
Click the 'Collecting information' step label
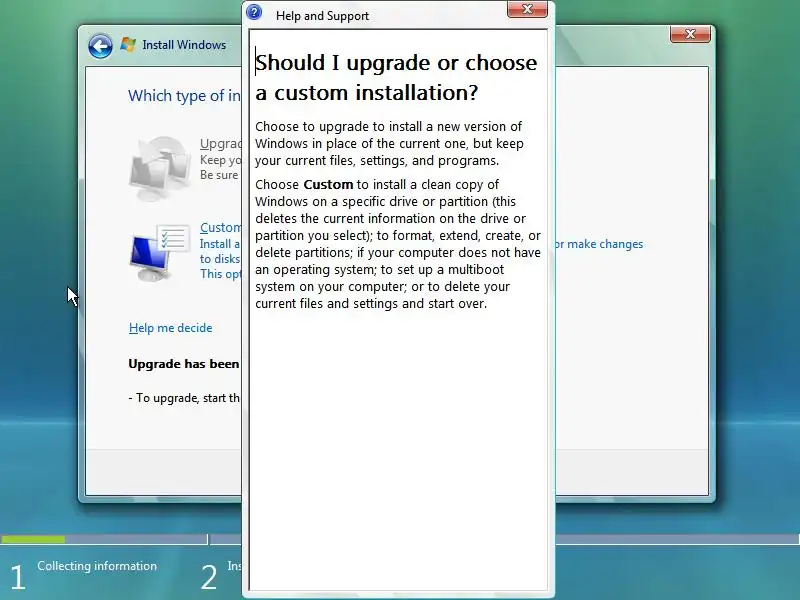click(x=97, y=566)
